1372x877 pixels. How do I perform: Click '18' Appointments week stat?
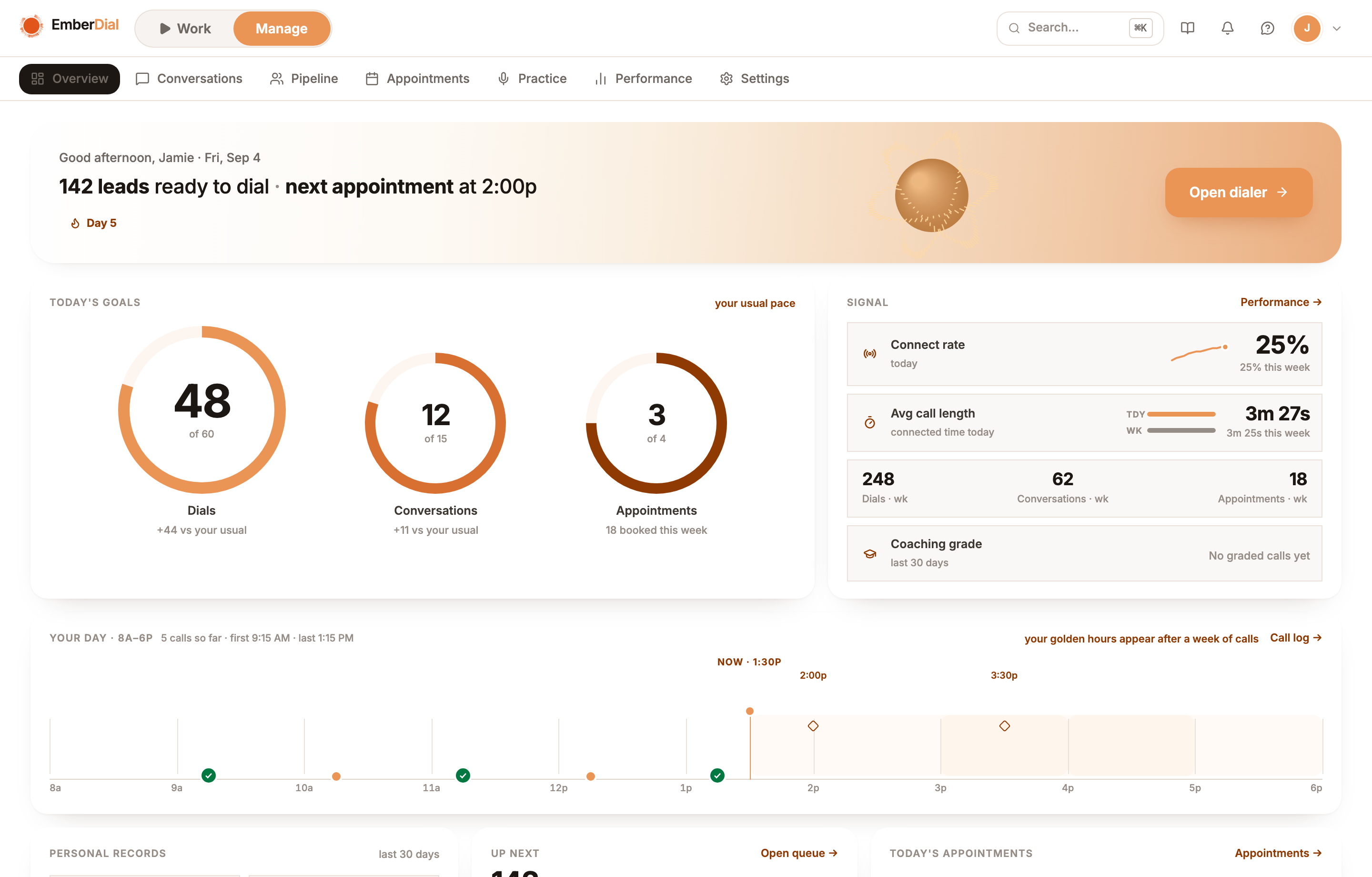[1298, 479]
